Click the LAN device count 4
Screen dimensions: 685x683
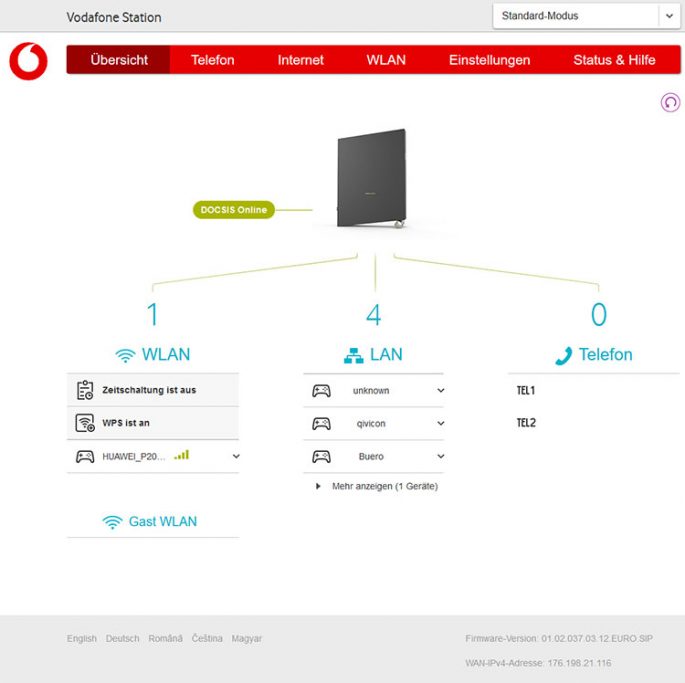(374, 314)
